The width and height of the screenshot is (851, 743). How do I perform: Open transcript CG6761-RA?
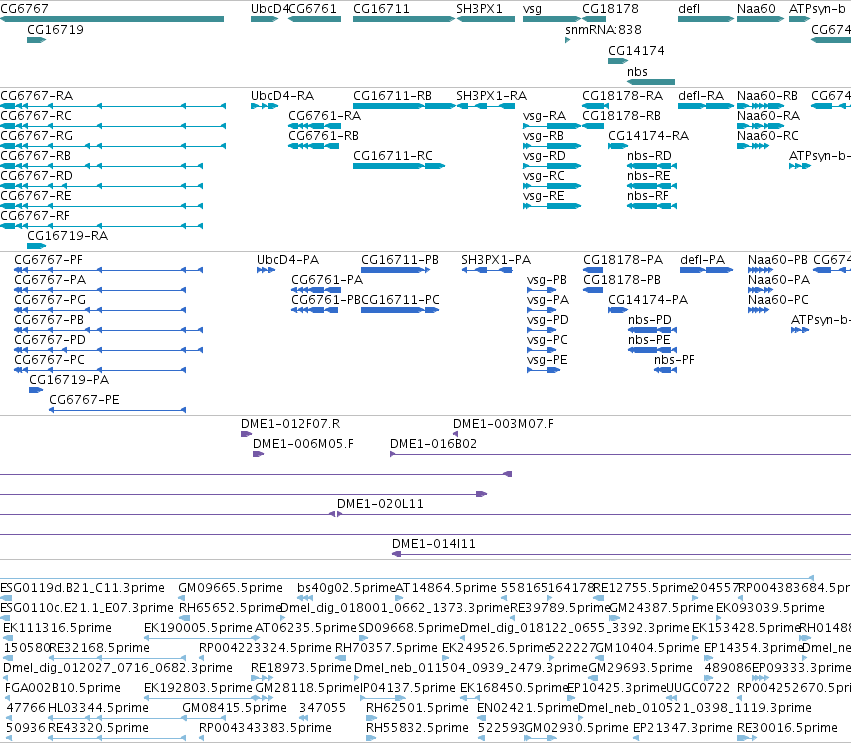coord(314,126)
